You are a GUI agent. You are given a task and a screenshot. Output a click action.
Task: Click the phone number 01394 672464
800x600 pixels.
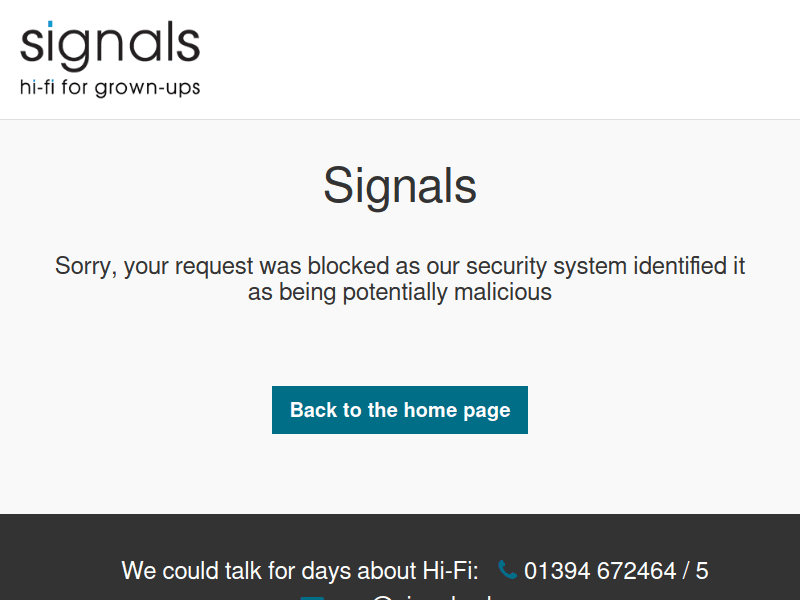pos(603,570)
